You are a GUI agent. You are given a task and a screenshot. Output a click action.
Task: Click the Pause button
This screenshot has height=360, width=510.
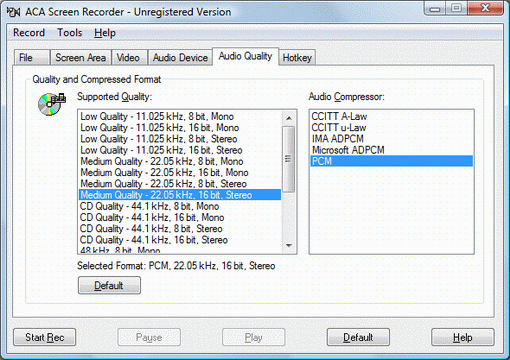pyautogui.click(x=149, y=337)
